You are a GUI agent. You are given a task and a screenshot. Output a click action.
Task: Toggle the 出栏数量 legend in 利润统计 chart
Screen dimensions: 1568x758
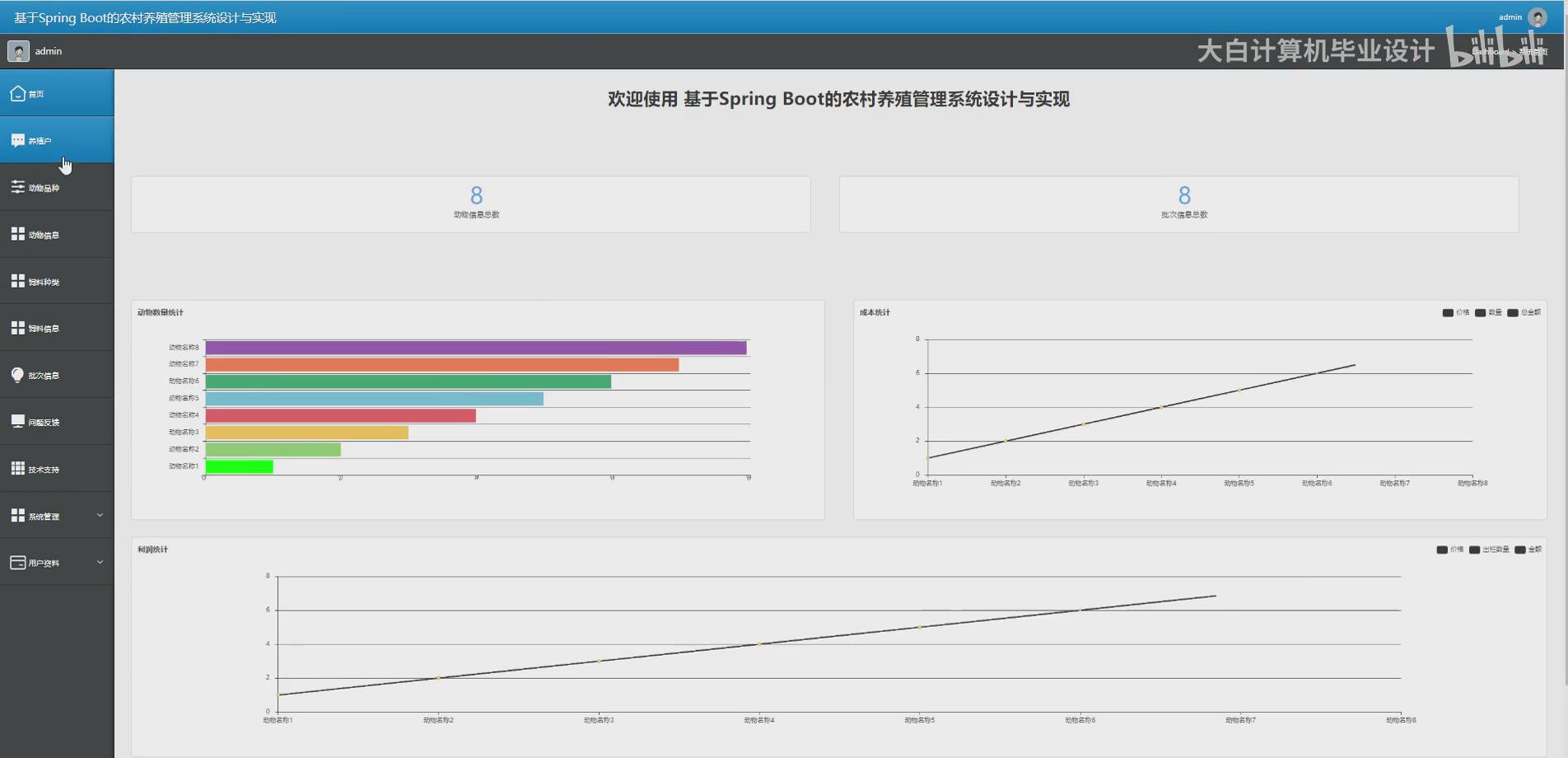tap(1489, 550)
